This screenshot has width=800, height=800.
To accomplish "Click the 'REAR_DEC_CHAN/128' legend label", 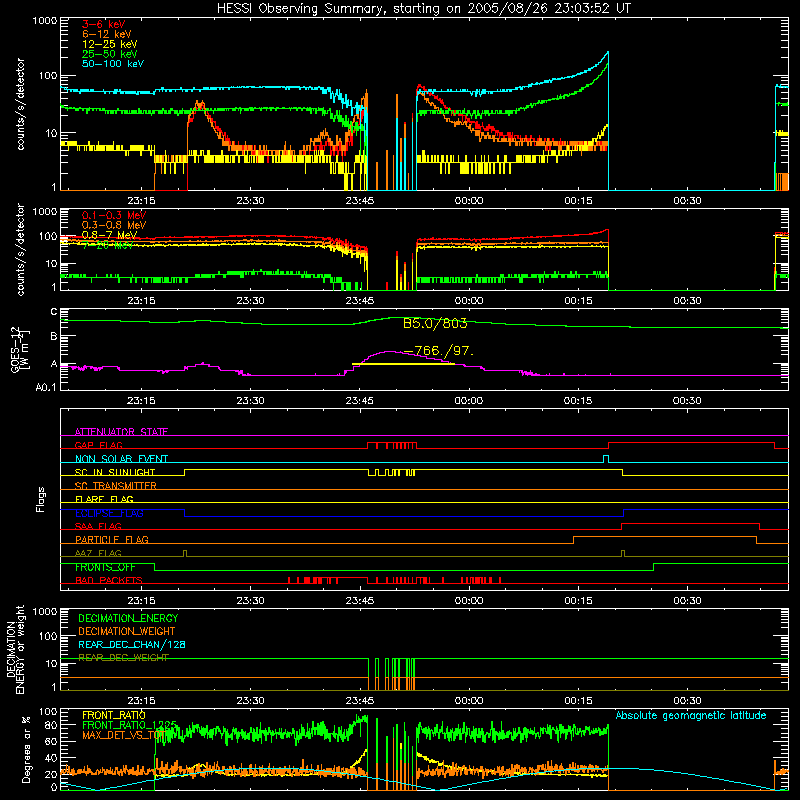I will pyautogui.click(x=132, y=645).
